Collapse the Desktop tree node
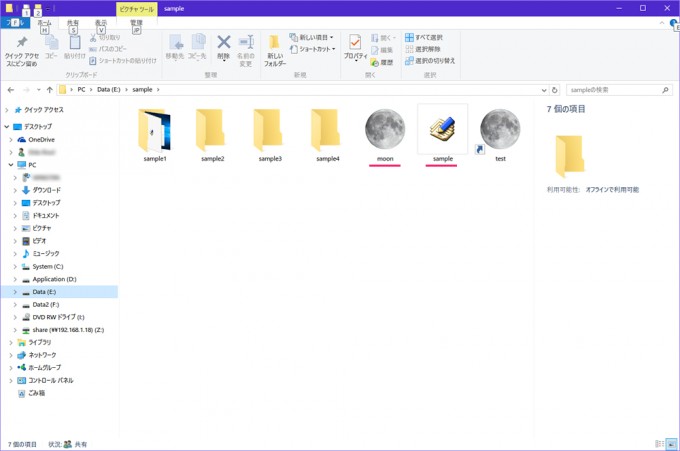680x451 pixels. [7, 127]
